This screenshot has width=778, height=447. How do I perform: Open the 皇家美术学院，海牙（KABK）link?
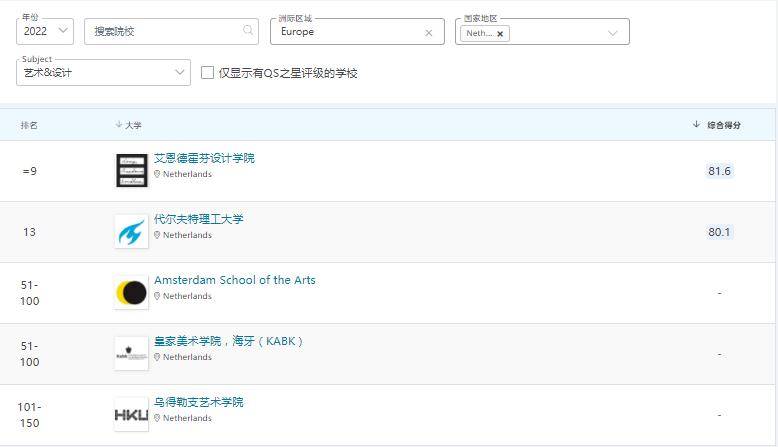coord(228,341)
